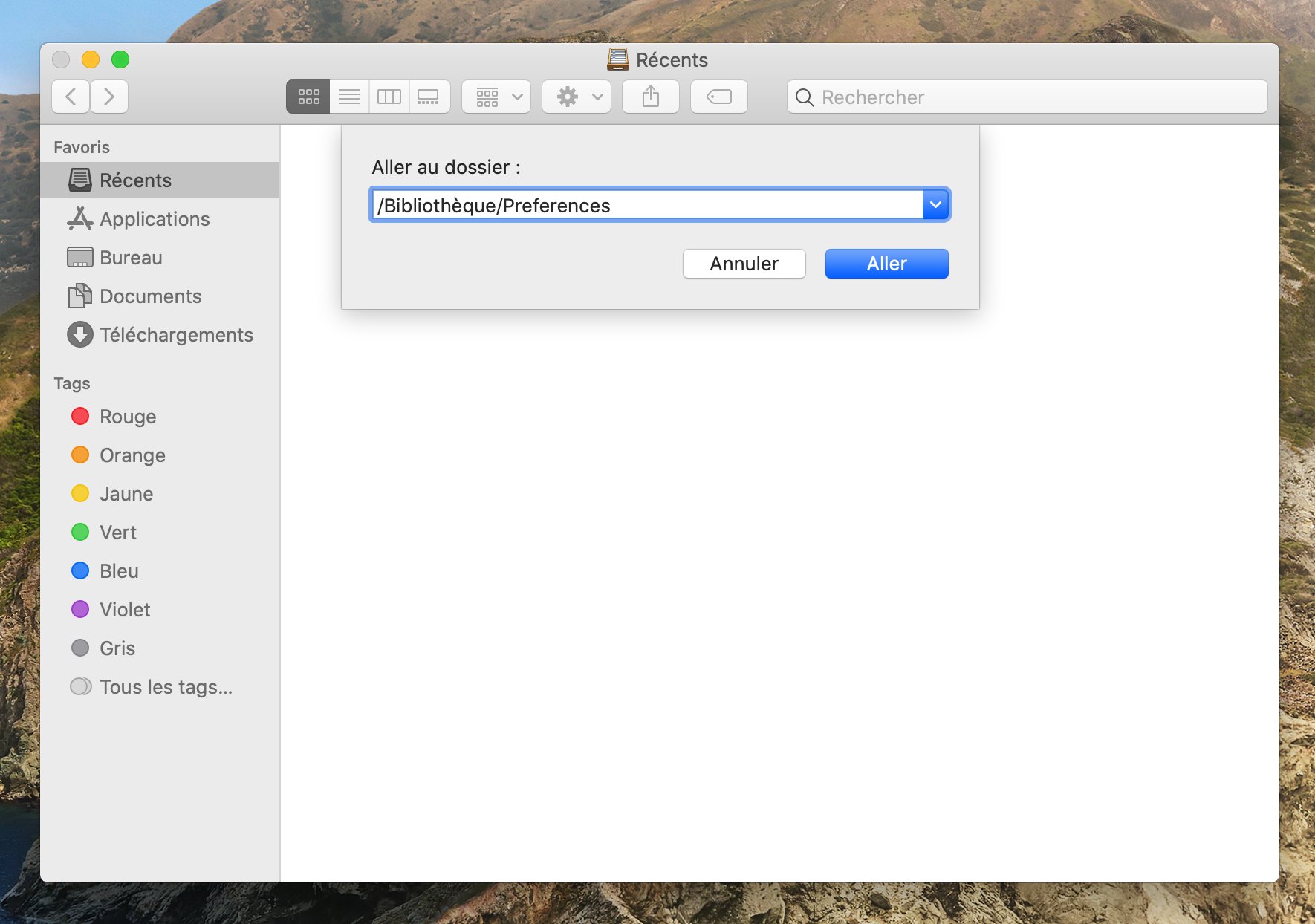
Task: Click the folder path text field
Action: [646, 205]
